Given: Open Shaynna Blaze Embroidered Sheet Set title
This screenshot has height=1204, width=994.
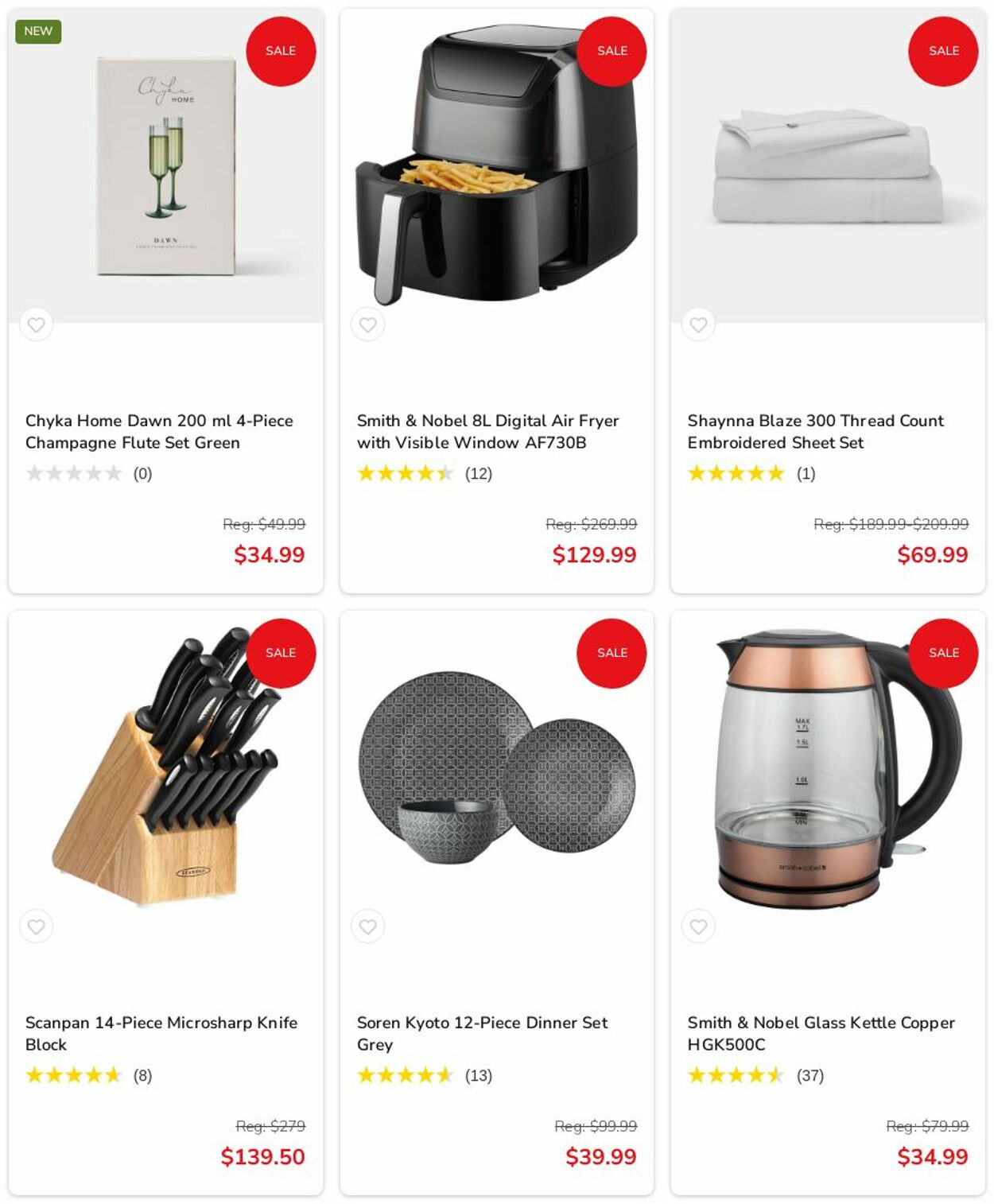Looking at the screenshot, I should pyautogui.click(x=815, y=432).
